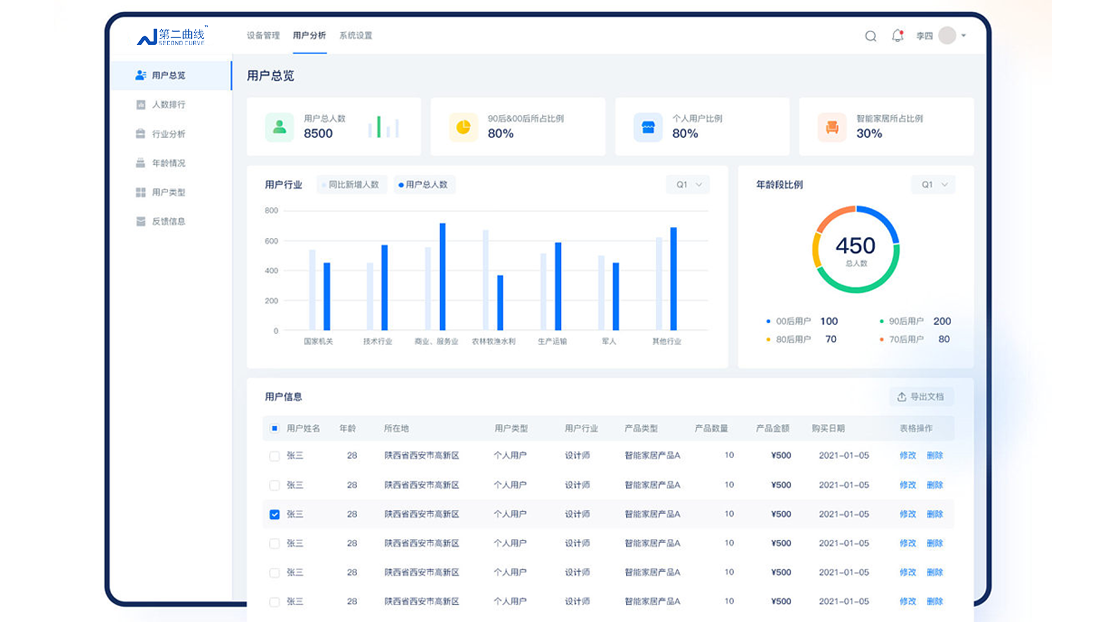This screenshot has height=622, width=1105.
Task: Click the 行业分析 briefcase icon
Action: (x=141, y=134)
